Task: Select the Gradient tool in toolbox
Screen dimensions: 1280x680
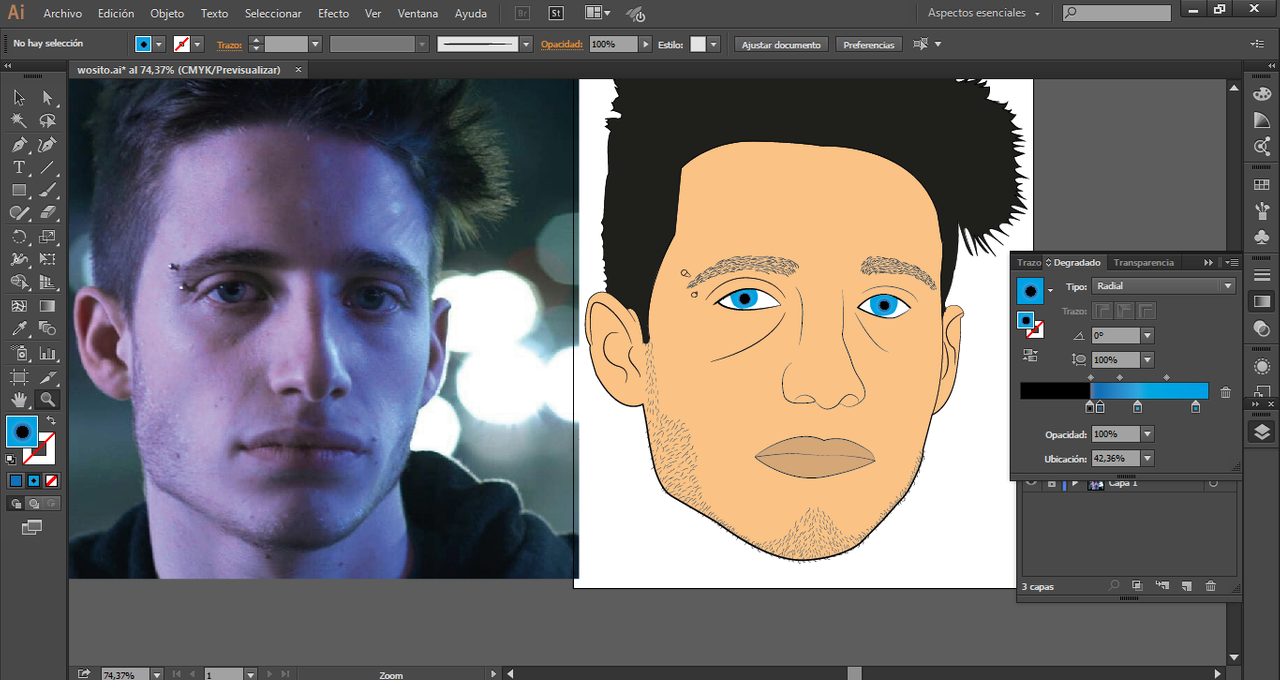Action: [x=47, y=306]
